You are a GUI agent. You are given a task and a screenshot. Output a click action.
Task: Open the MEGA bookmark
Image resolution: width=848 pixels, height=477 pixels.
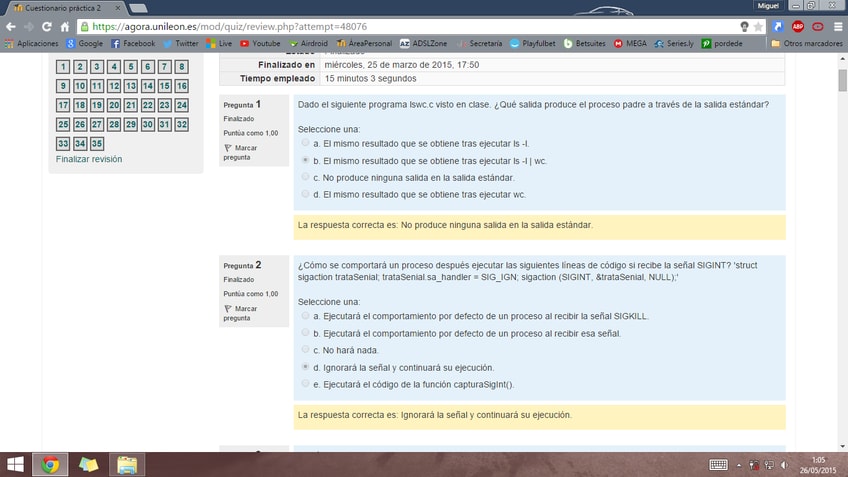[630, 43]
